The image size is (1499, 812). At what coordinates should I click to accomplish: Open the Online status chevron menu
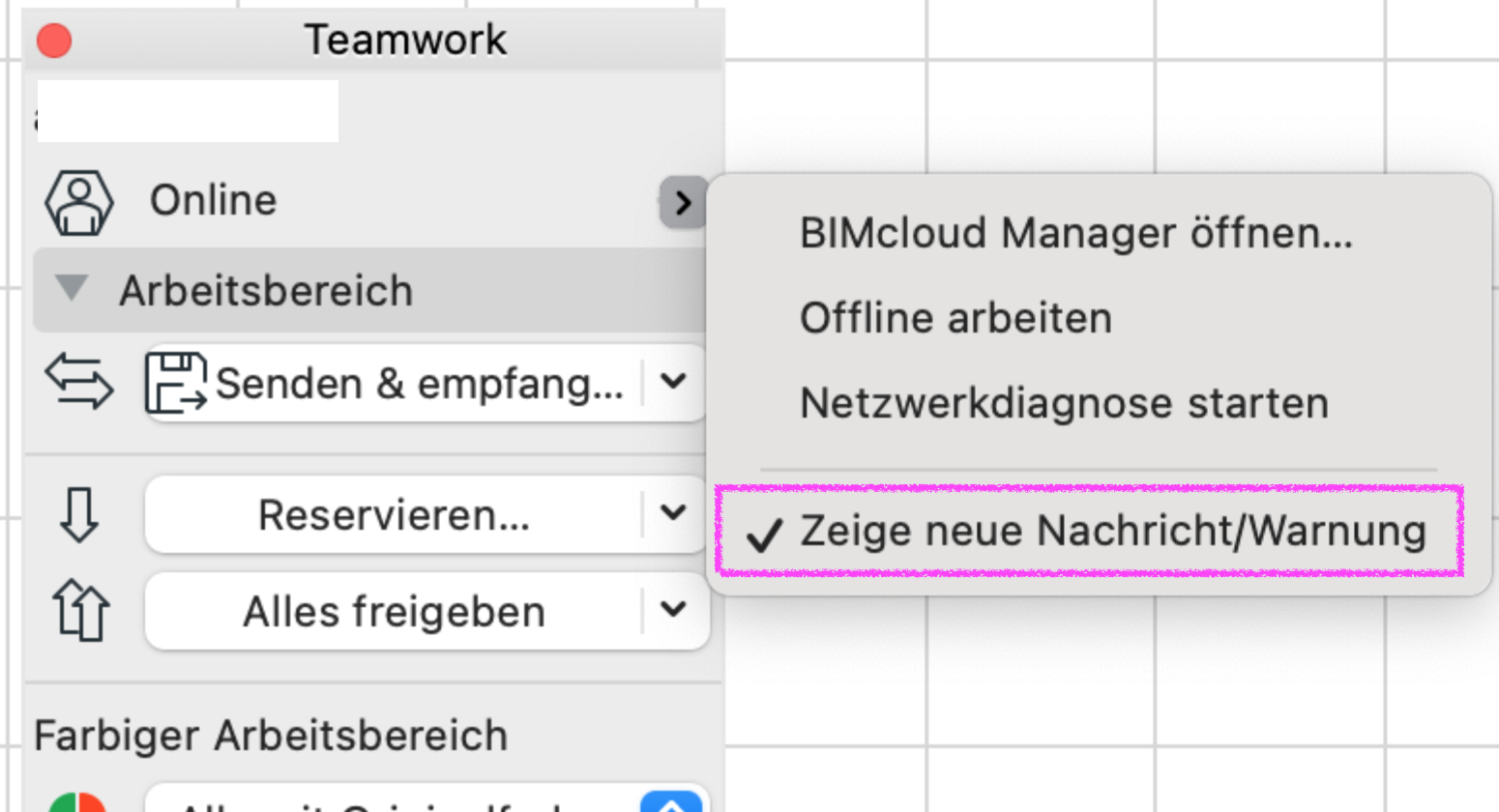pos(683,202)
